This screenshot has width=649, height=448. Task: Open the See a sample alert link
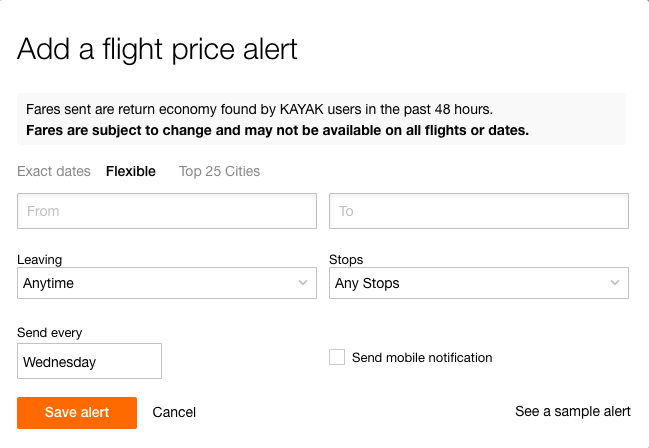(x=573, y=412)
